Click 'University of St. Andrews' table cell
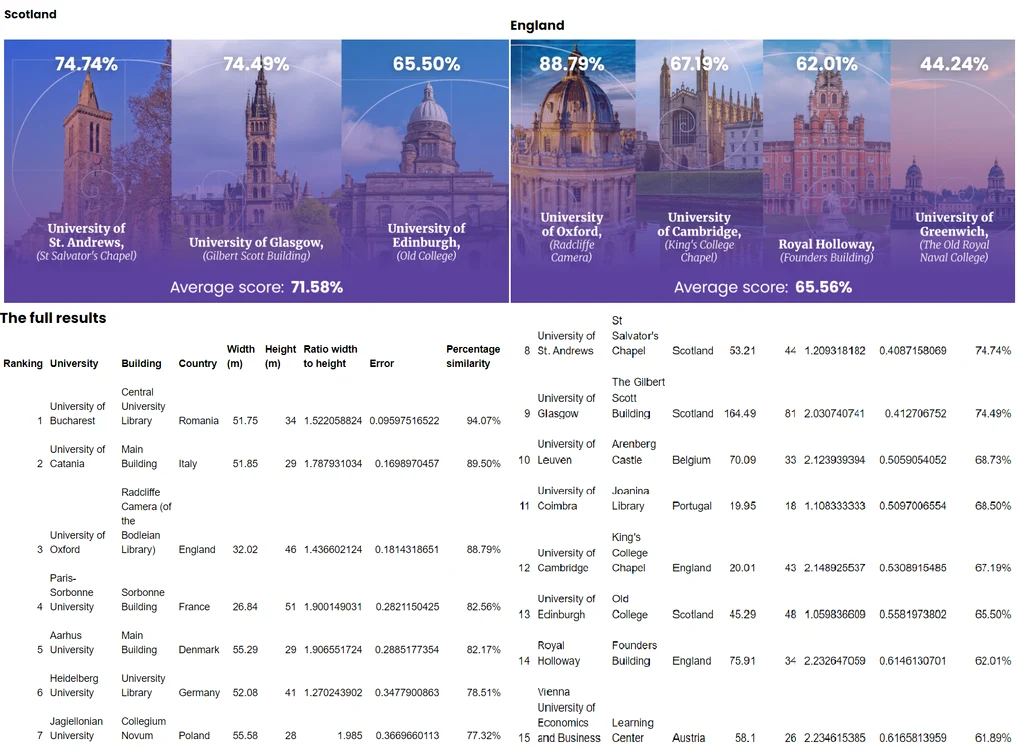This screenshot has width=1018, height=750. tap(566, 343)
